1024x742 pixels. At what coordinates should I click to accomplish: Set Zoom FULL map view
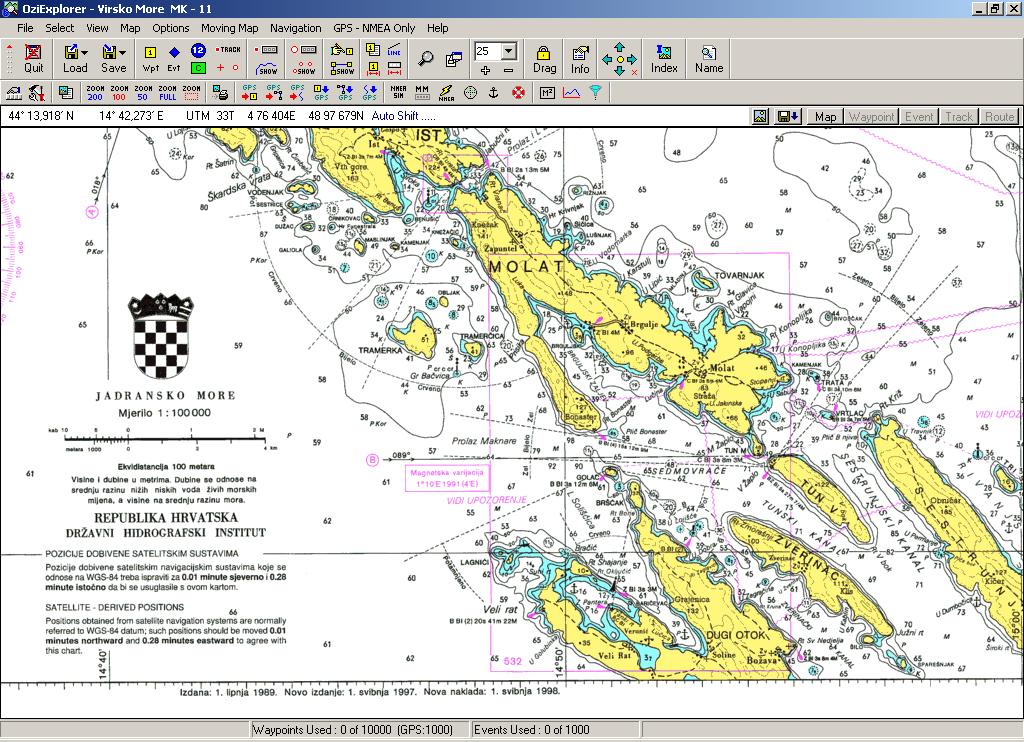tap(168, 93)
